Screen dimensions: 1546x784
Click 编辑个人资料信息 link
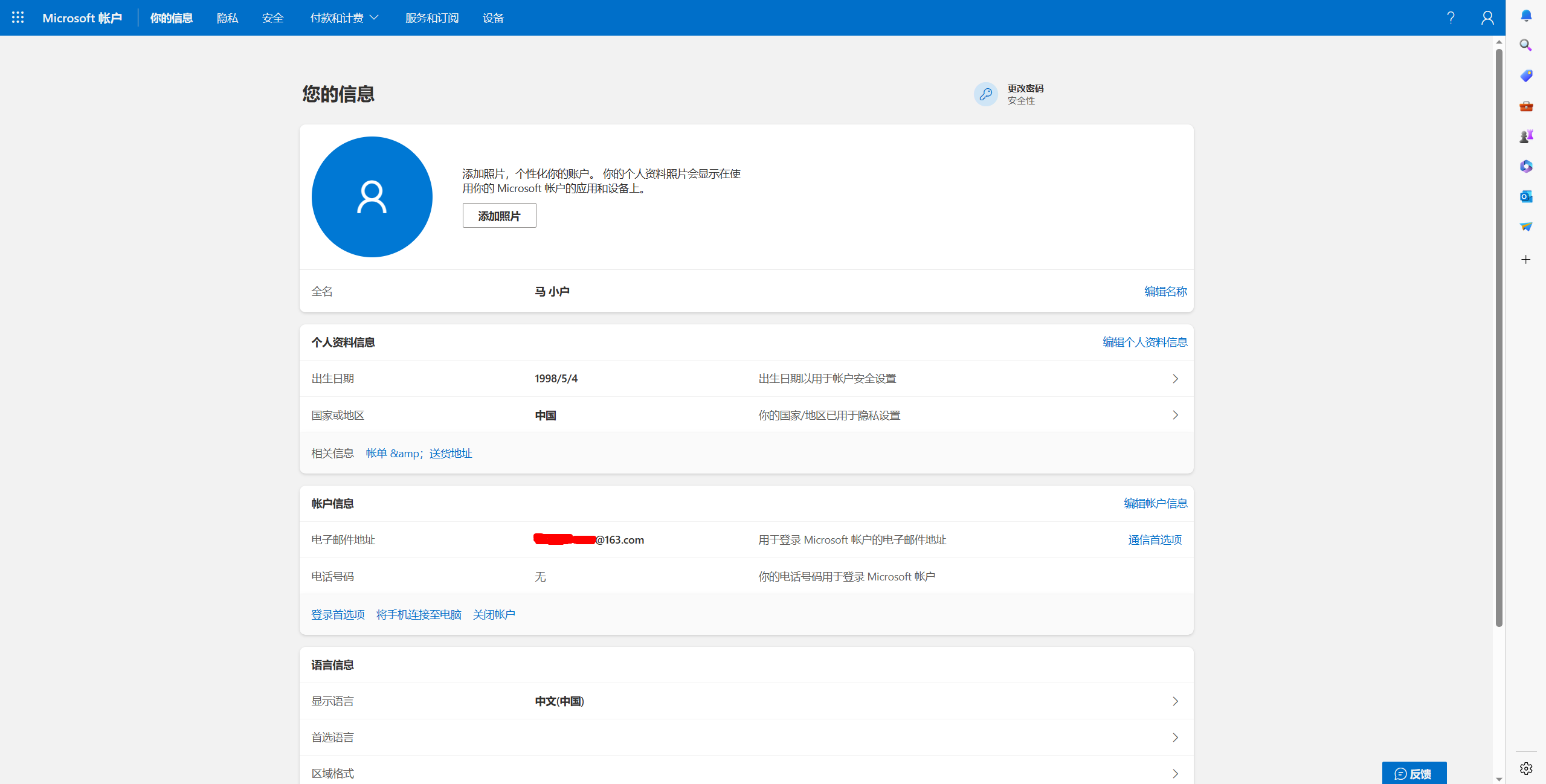pos(1145,342)
